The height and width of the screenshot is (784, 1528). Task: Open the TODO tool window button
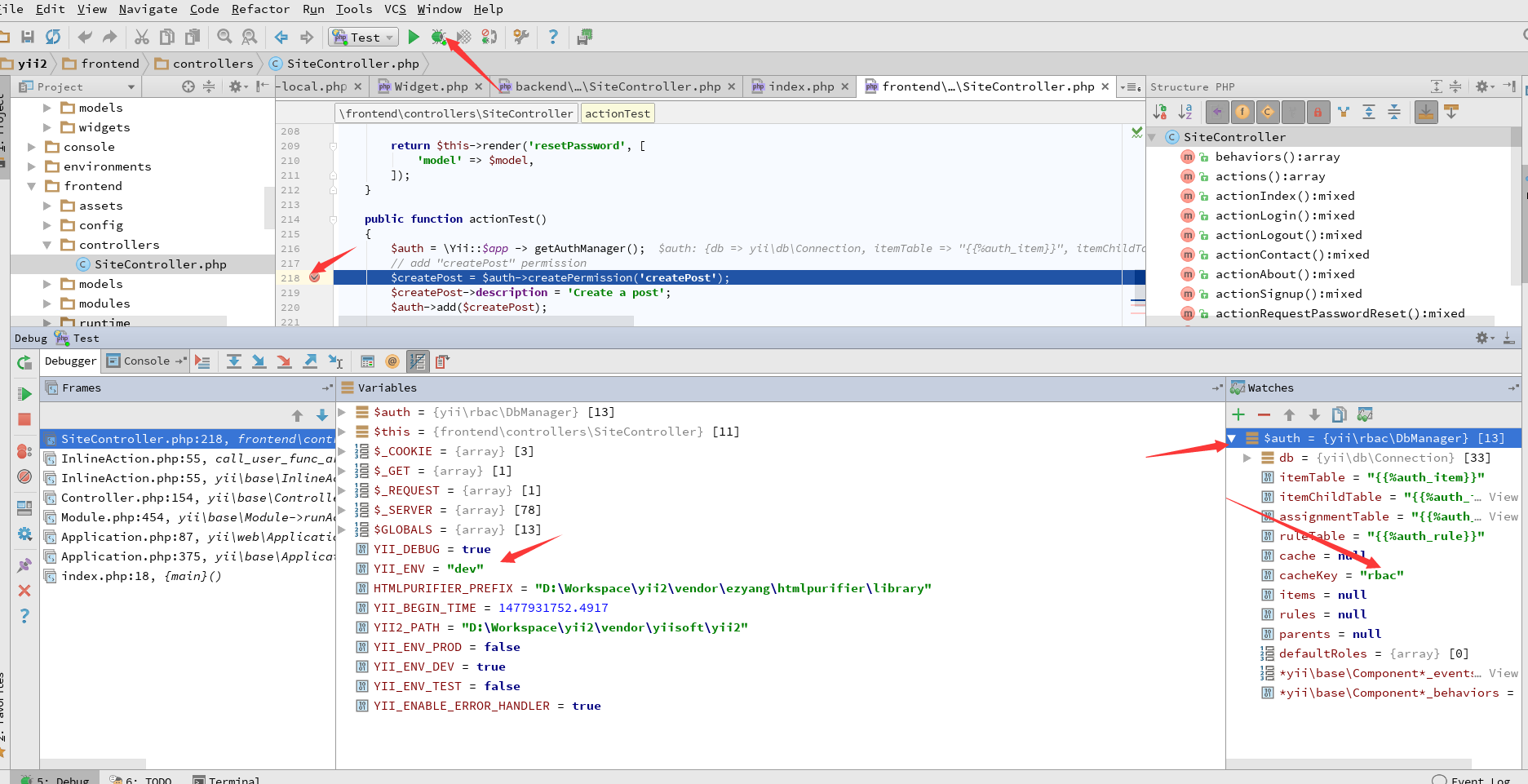(140, 780)
